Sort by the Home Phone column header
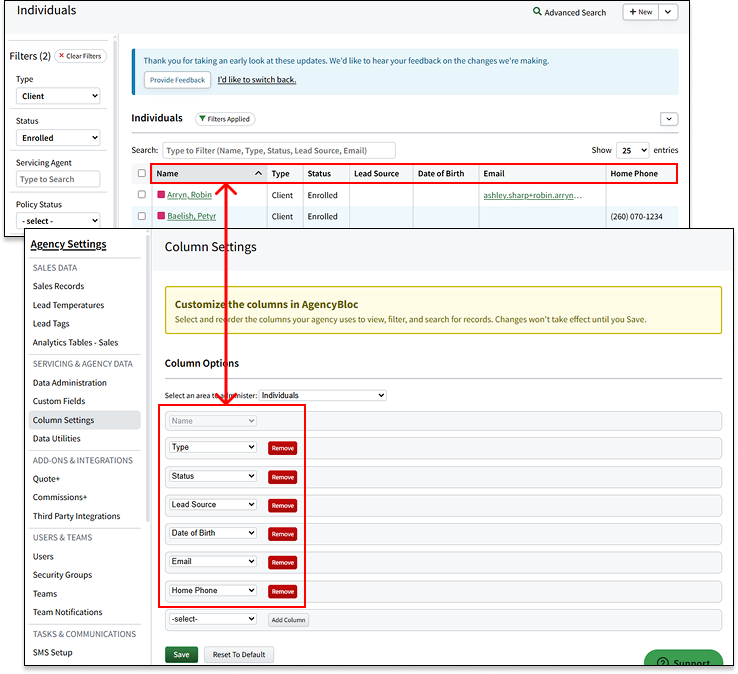 [x=634, y=174]
